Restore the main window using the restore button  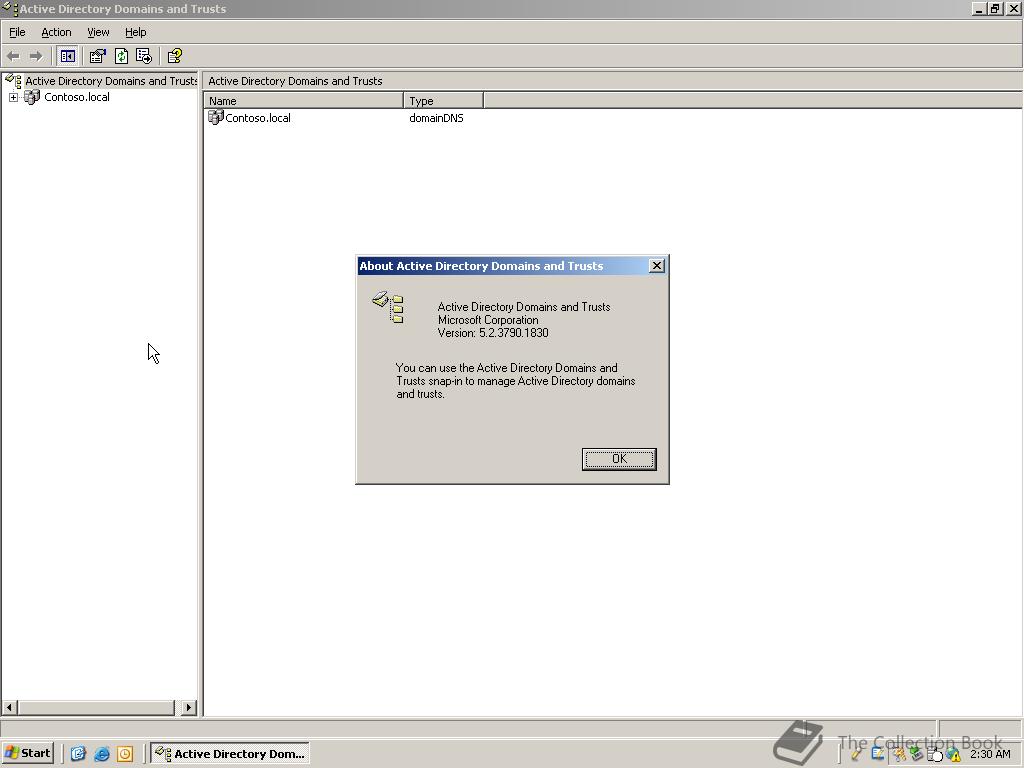[995, 8]
